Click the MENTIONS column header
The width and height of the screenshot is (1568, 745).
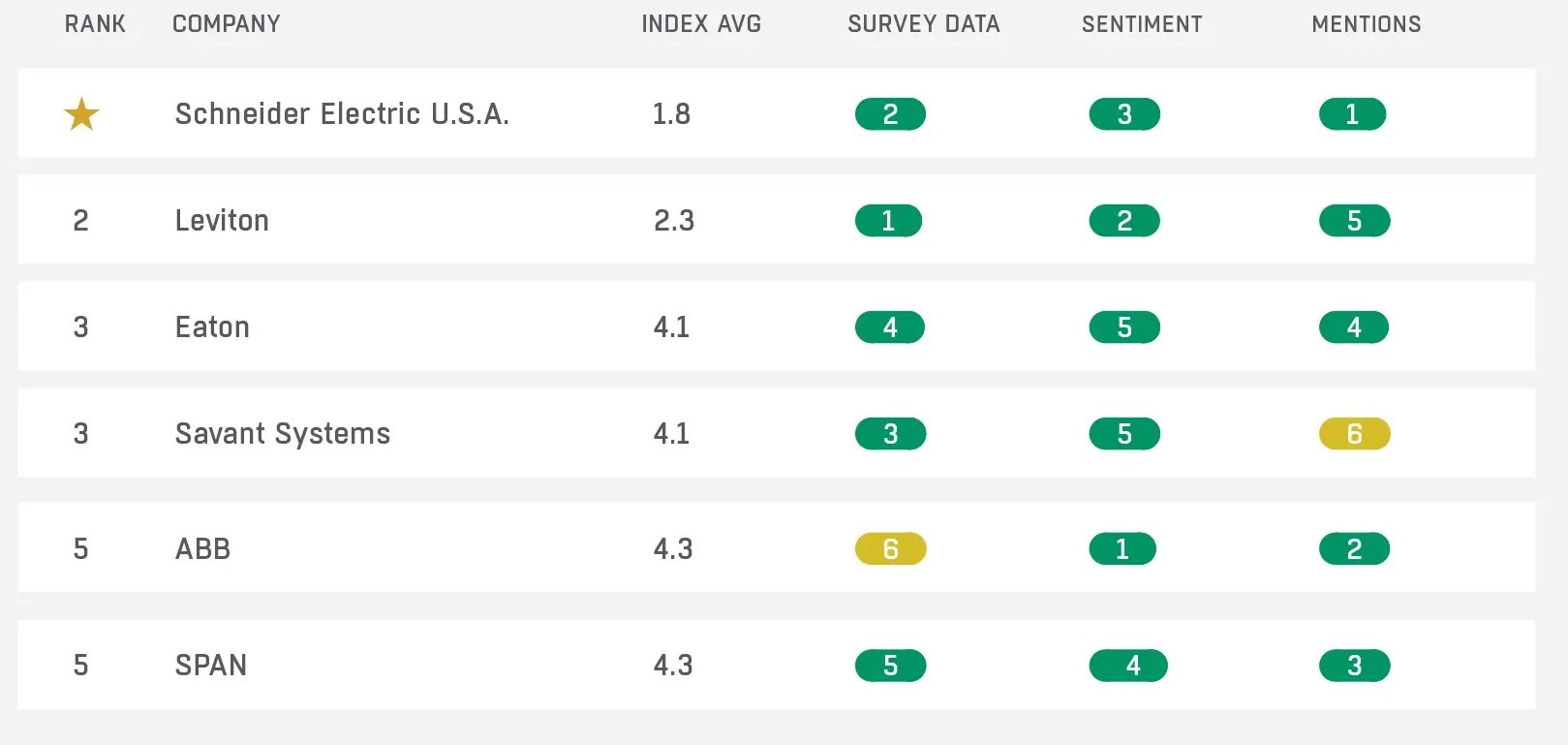pos(1366,24)
